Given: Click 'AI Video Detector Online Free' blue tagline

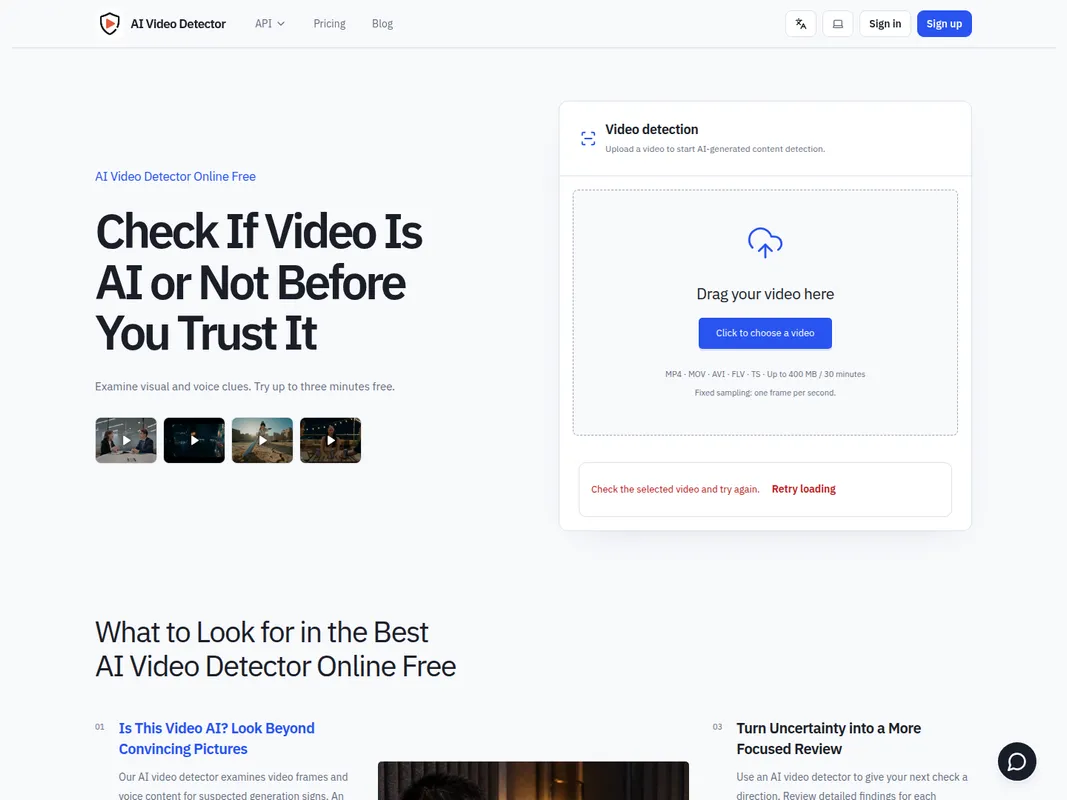Looking at the screenshot, I should click(x=176, y=176).
